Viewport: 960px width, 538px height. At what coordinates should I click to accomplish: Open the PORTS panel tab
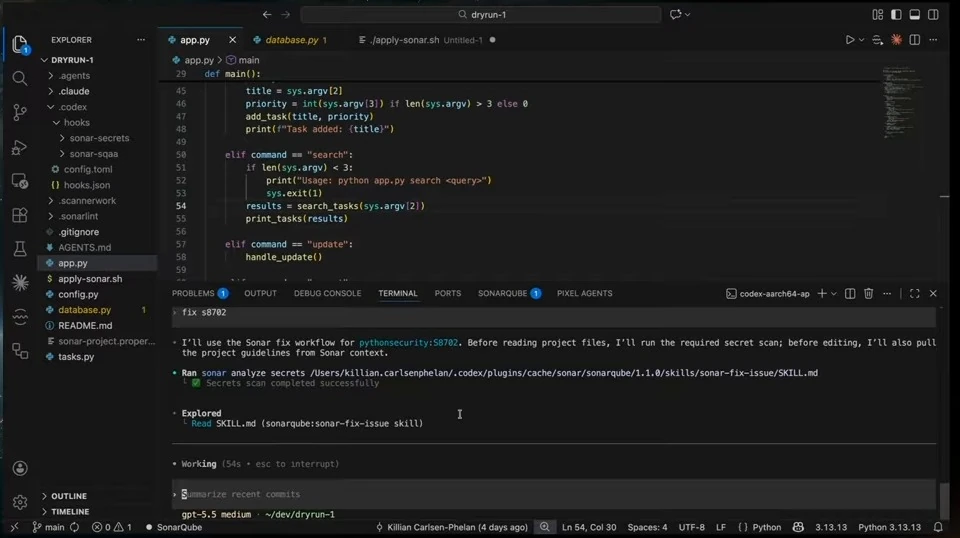point(448,294)
